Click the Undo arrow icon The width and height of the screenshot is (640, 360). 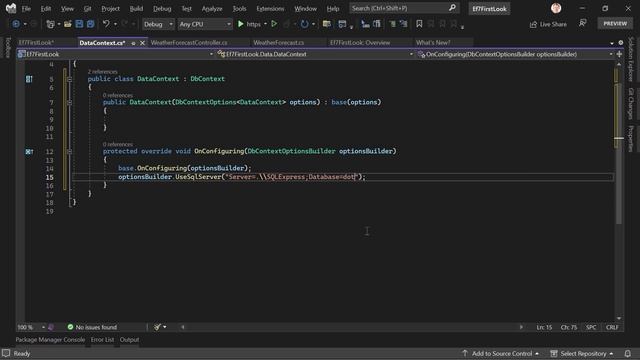click(106, 24)
